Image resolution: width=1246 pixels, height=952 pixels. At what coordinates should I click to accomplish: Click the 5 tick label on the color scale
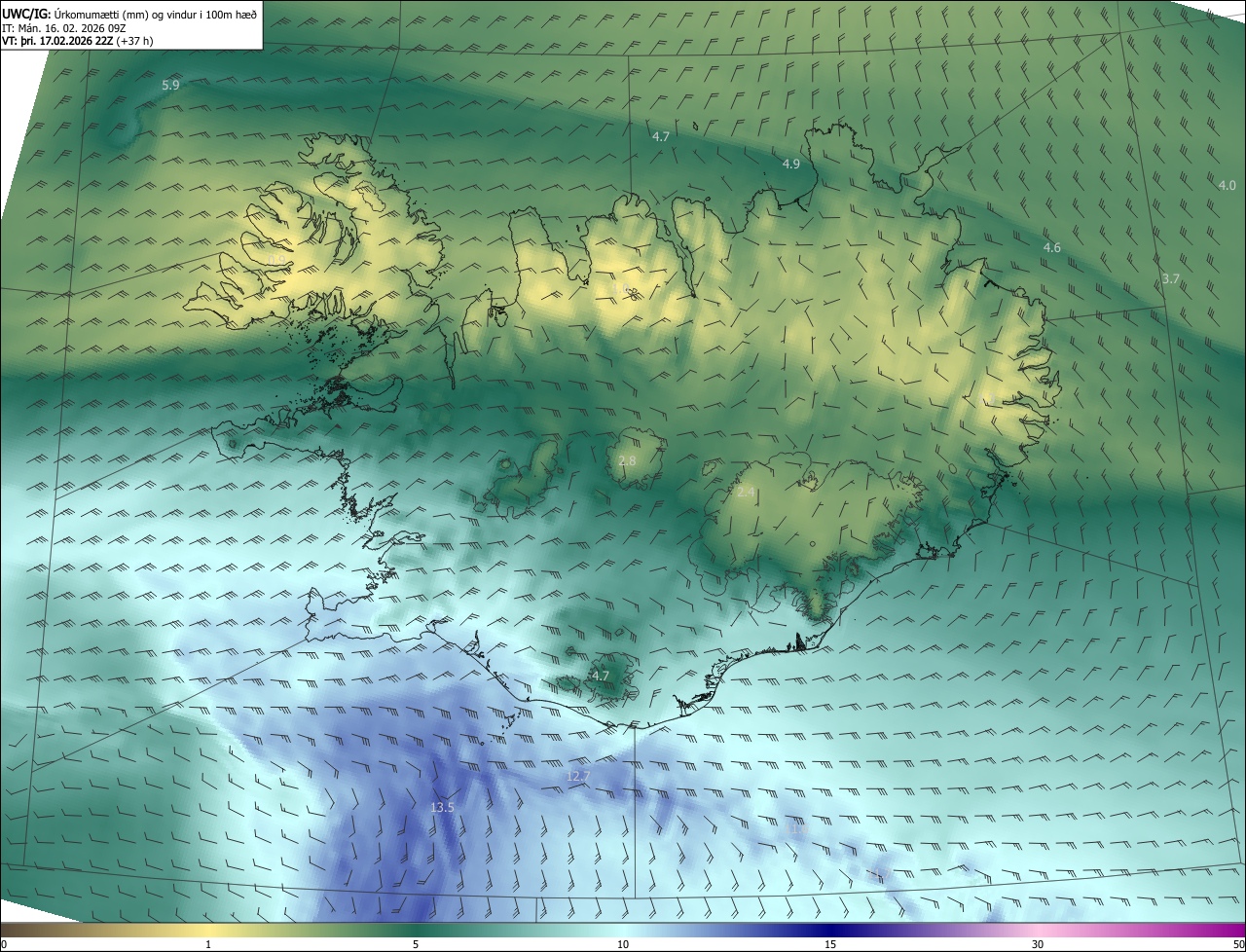(x=416, y=945)
